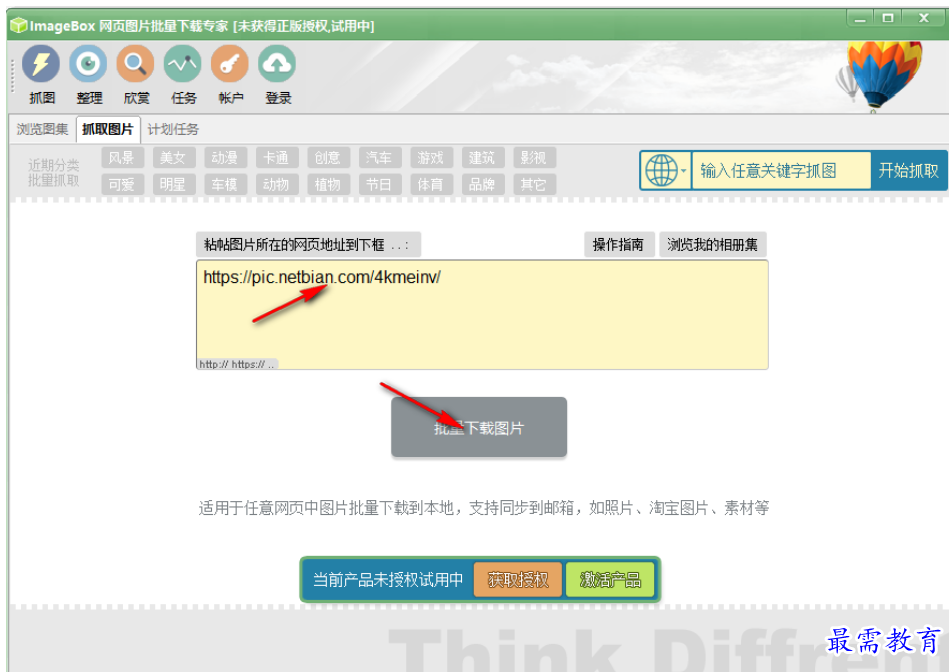The image size is (949, 672).
Task: Click the 粘帖图片所在的网页地址到下框 label
Action: click(308, 245)
